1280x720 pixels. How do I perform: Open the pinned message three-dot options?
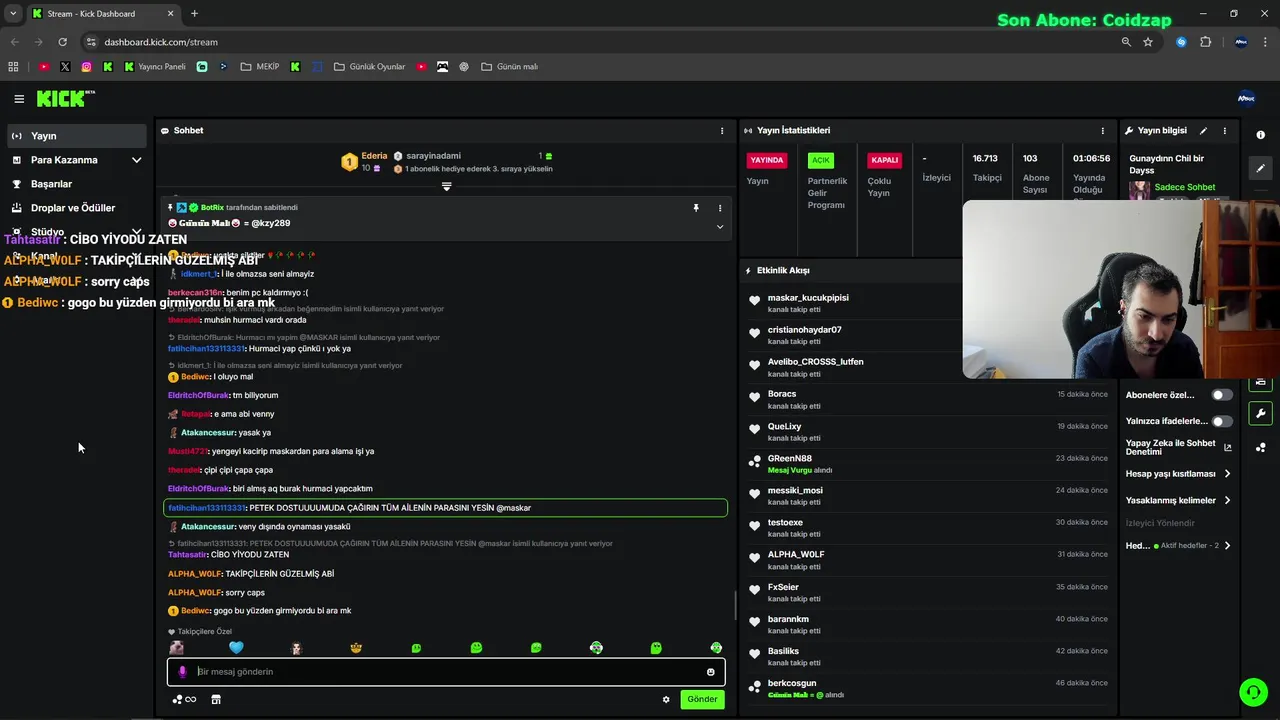click(x=719, y=208)
